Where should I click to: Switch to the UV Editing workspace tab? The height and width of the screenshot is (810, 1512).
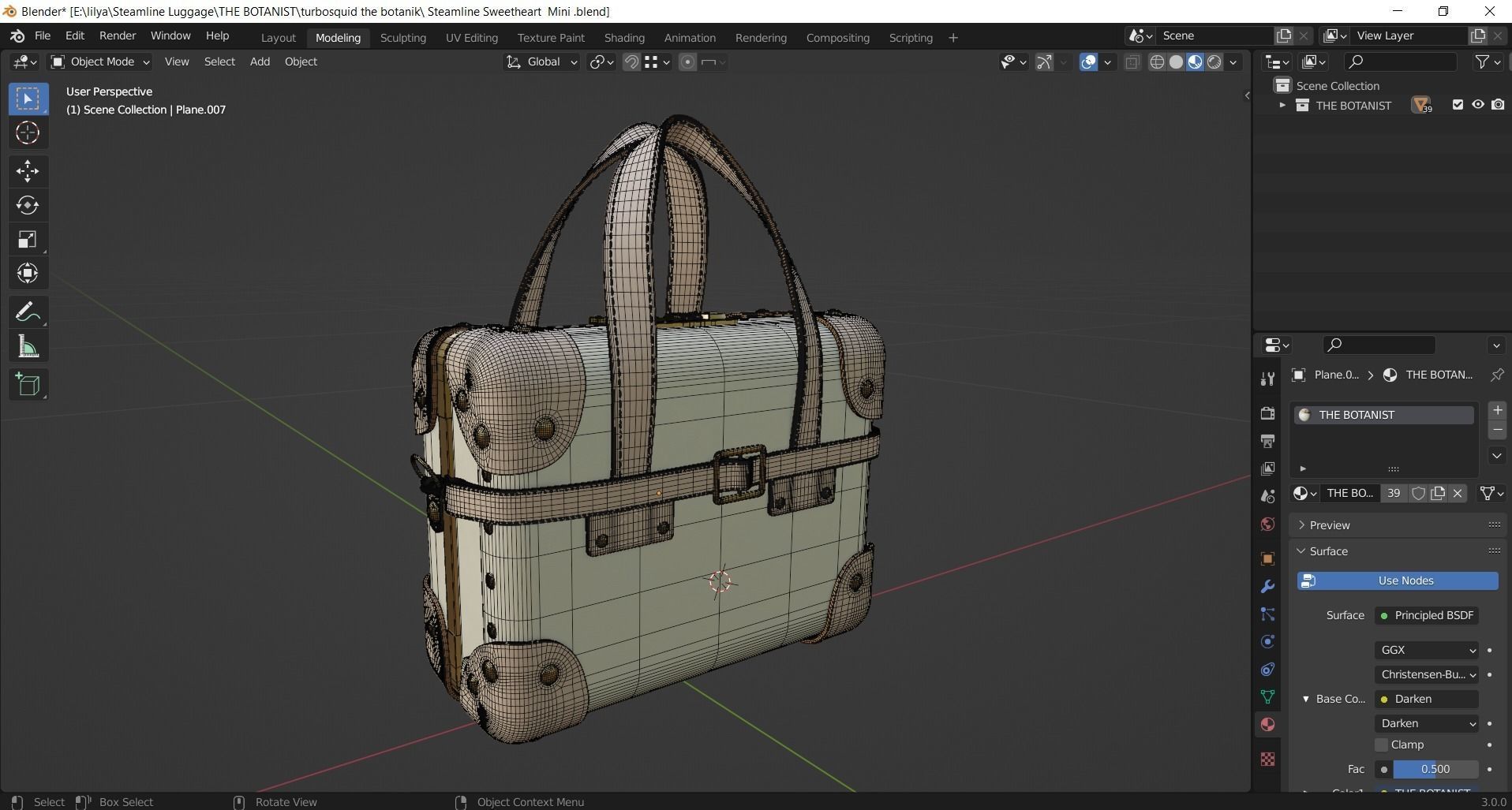click(x=471, y=38)
